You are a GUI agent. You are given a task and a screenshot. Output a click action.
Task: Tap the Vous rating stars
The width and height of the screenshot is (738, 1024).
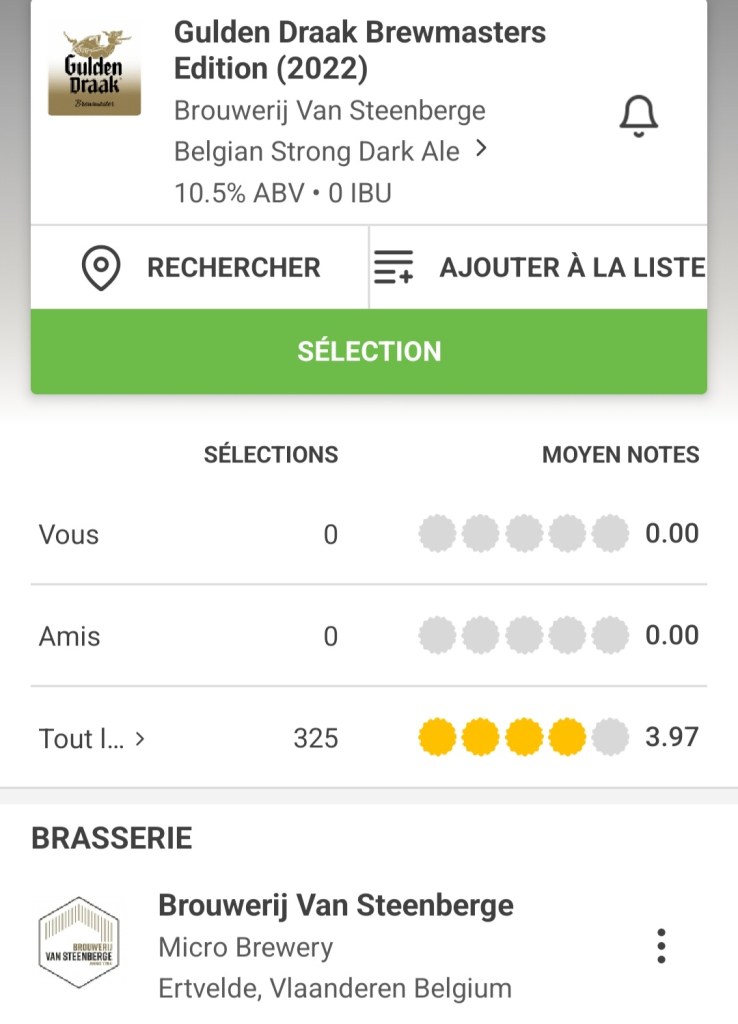(523, 534)
